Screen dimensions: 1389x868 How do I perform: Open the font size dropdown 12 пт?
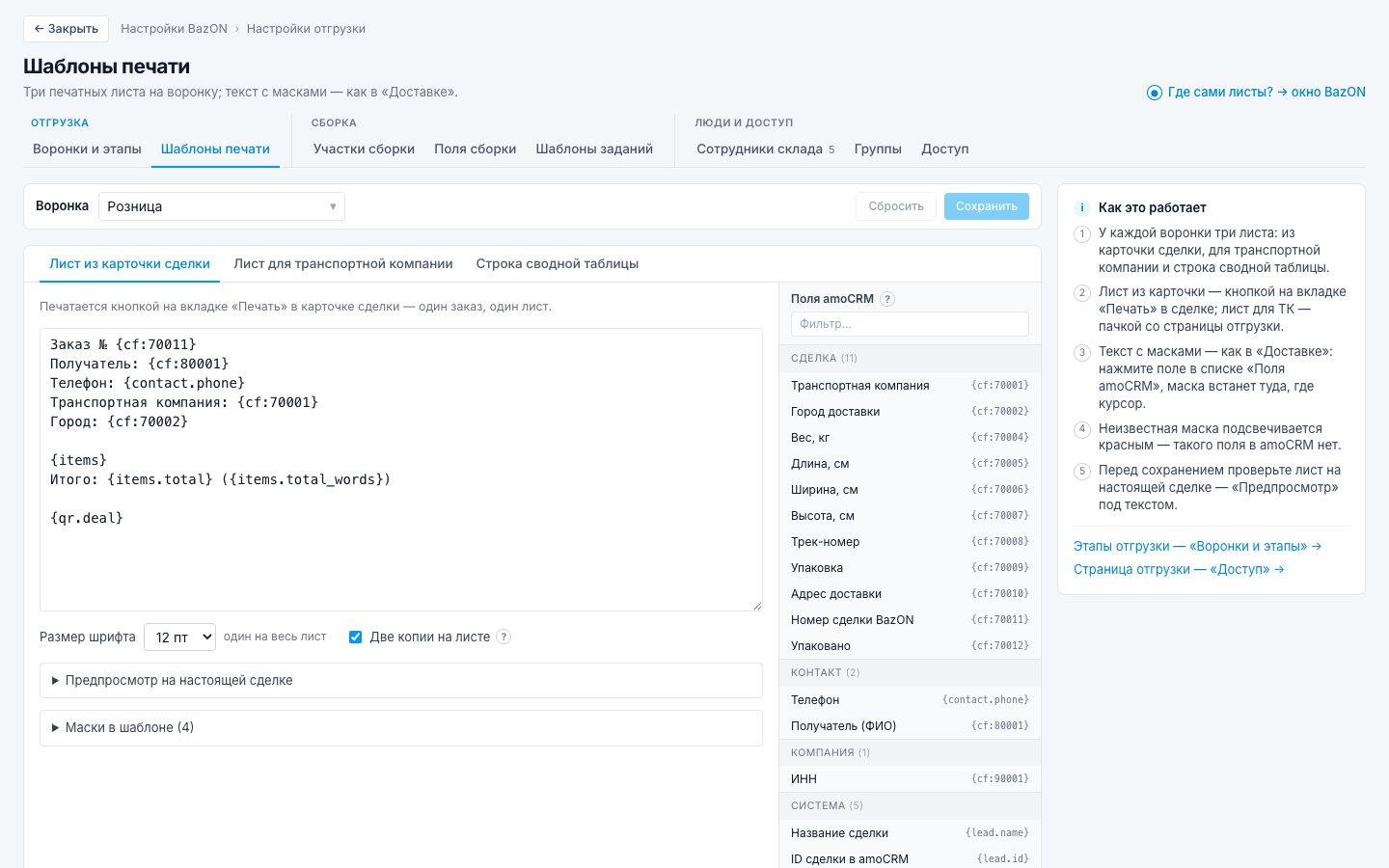pyautogui.click(x=179, y=637)
